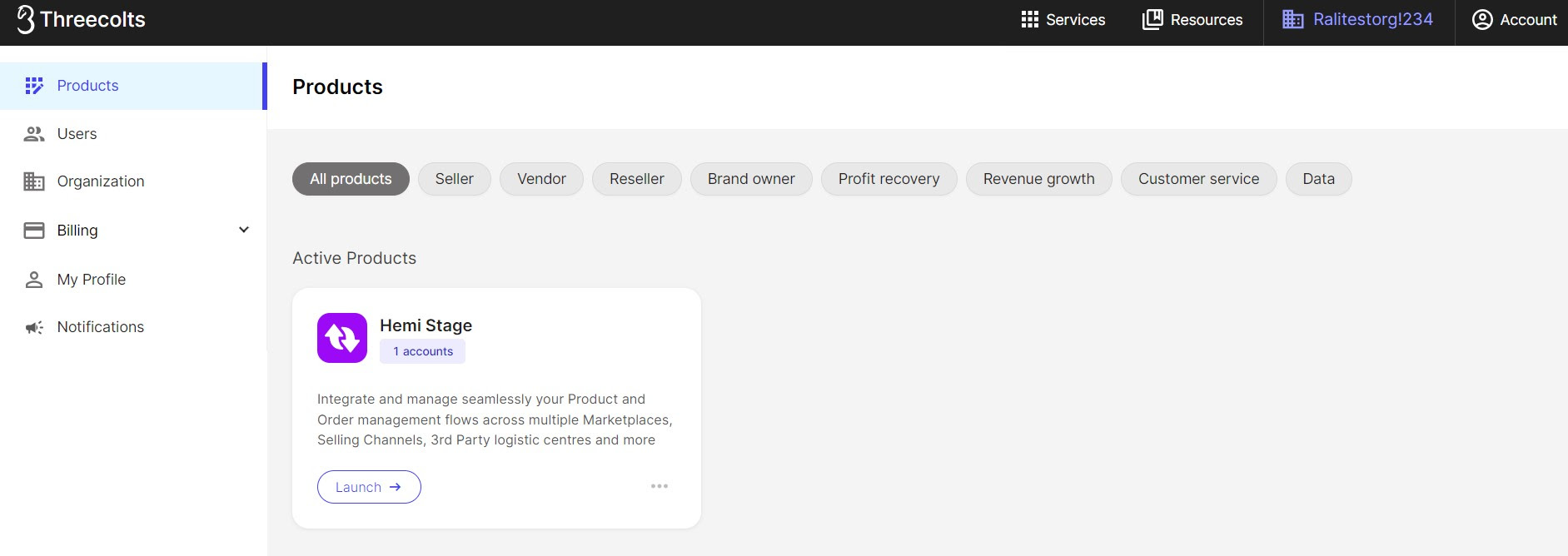The height and width of the screenshot is (556, 1568).
Task: Open the Account menu label
Action: click(x=1529, y=20)
